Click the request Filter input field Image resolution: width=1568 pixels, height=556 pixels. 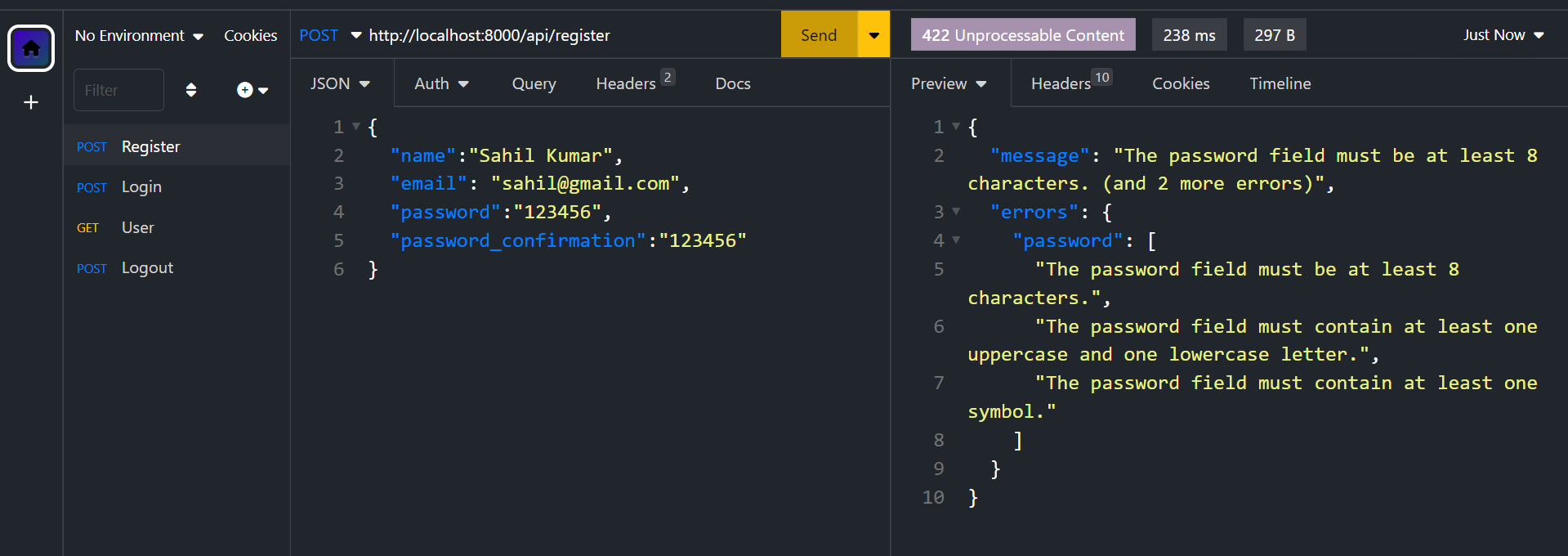(118, 90)
